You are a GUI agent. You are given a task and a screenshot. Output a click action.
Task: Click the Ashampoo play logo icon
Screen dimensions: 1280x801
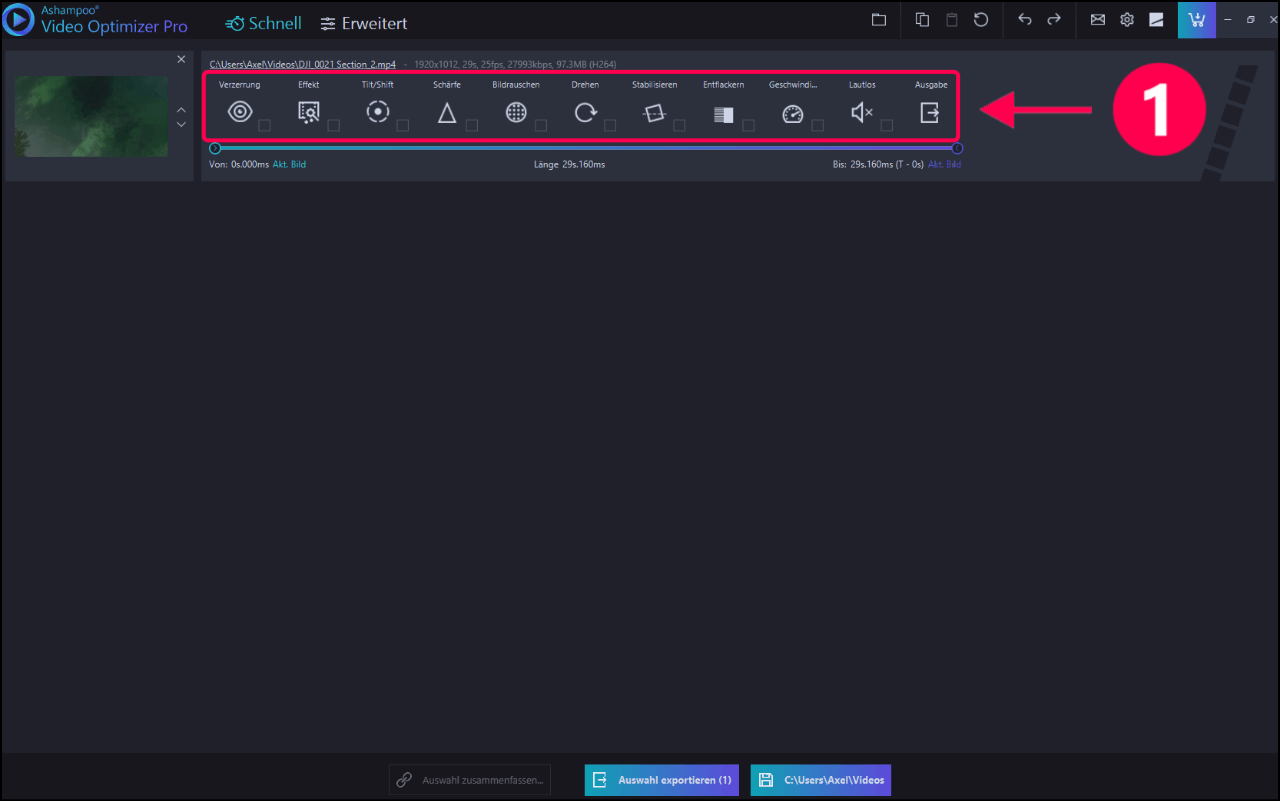click(19, 20)
